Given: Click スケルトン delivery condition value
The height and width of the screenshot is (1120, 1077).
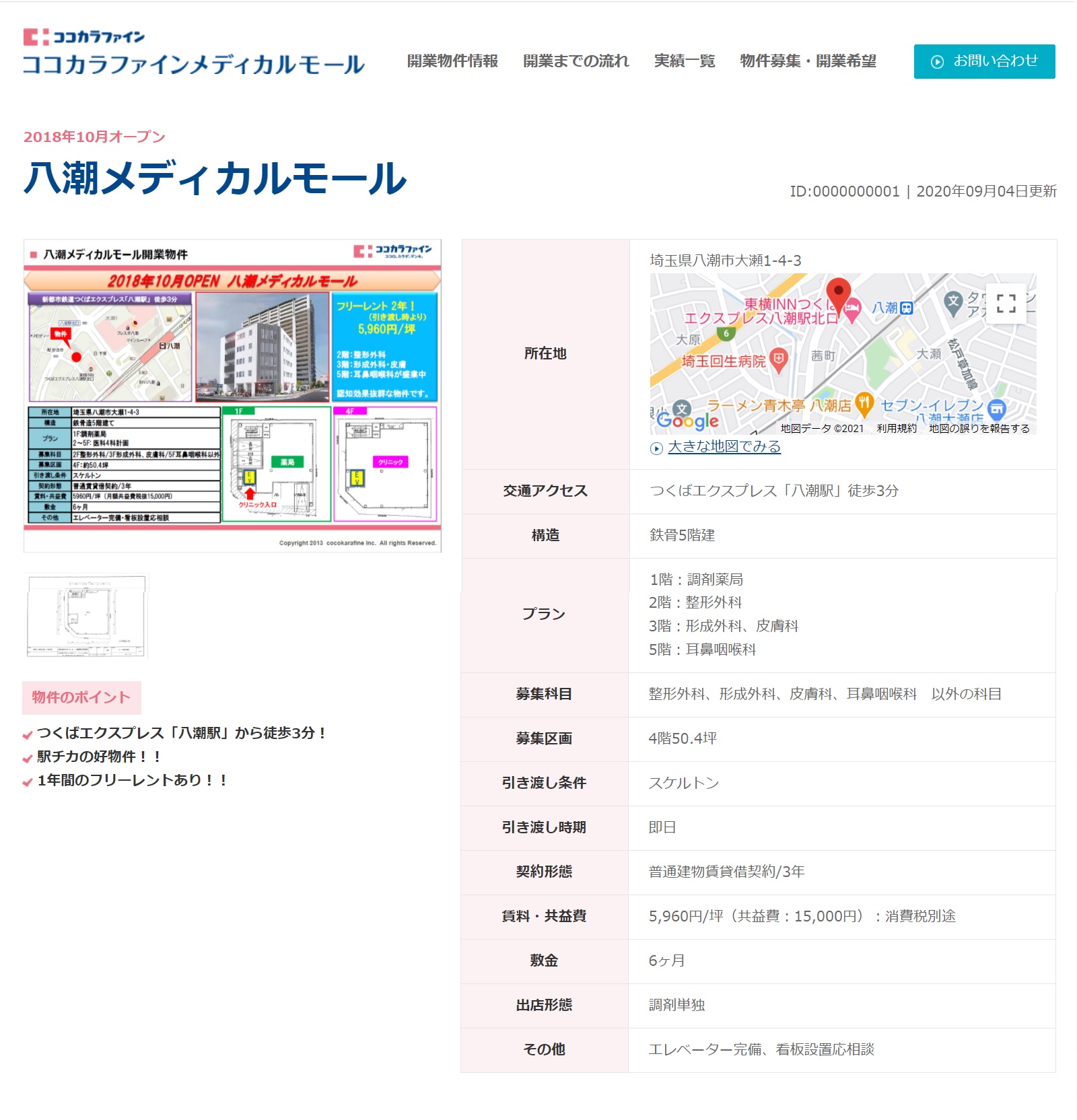Looking at the screenshot, I should pos(684,783).
